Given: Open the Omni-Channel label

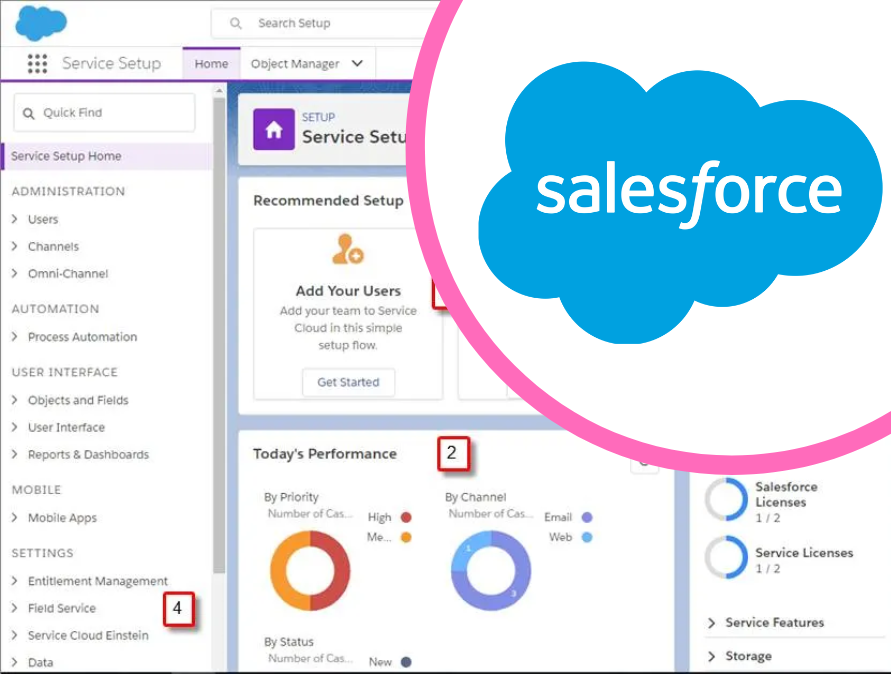Looking at the screenshot, I should 68,274.
